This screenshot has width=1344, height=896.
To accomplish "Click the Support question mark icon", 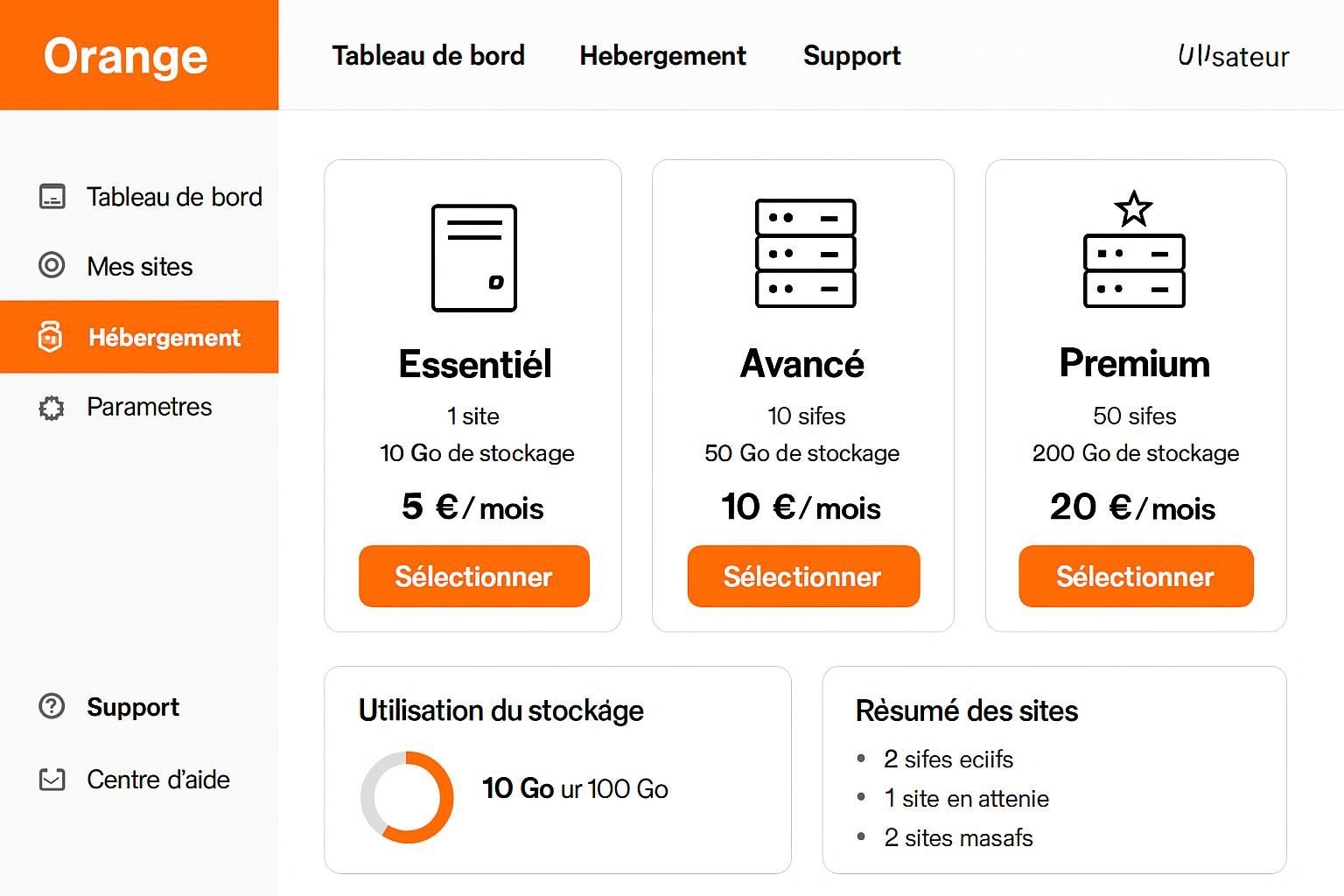I will pos(52,706).
